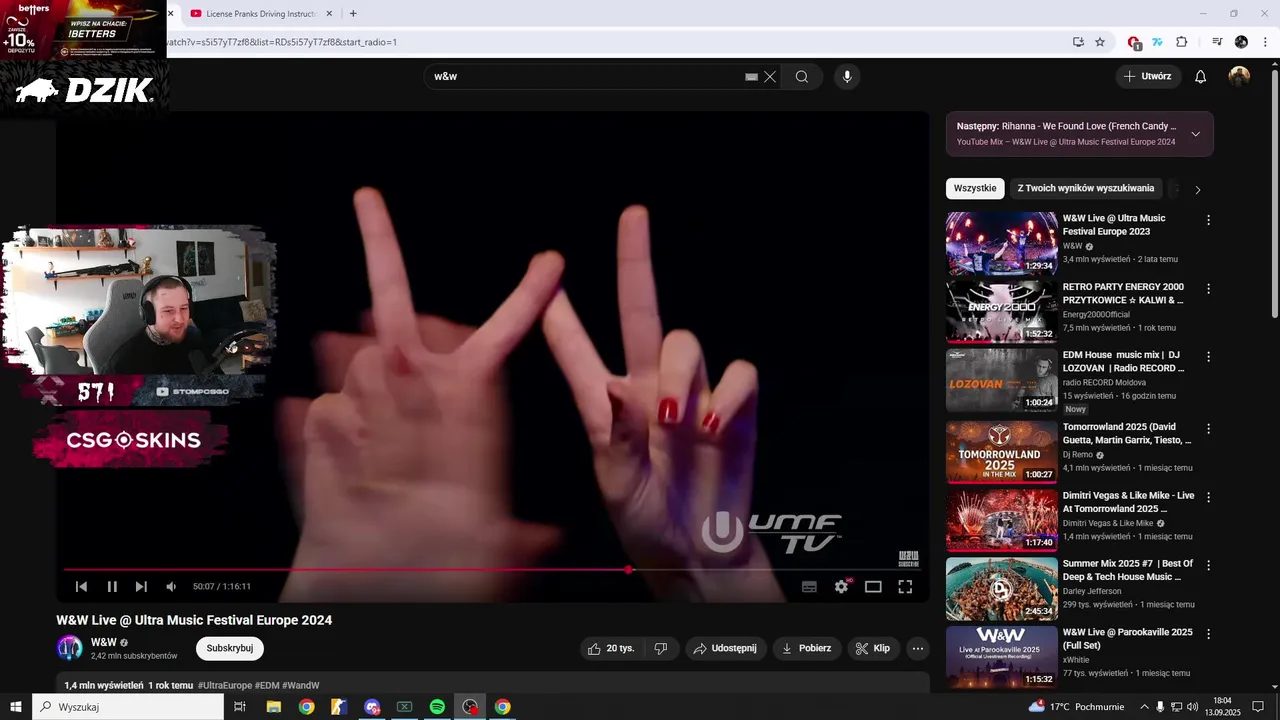Open a new browser tab

(353, 14)
